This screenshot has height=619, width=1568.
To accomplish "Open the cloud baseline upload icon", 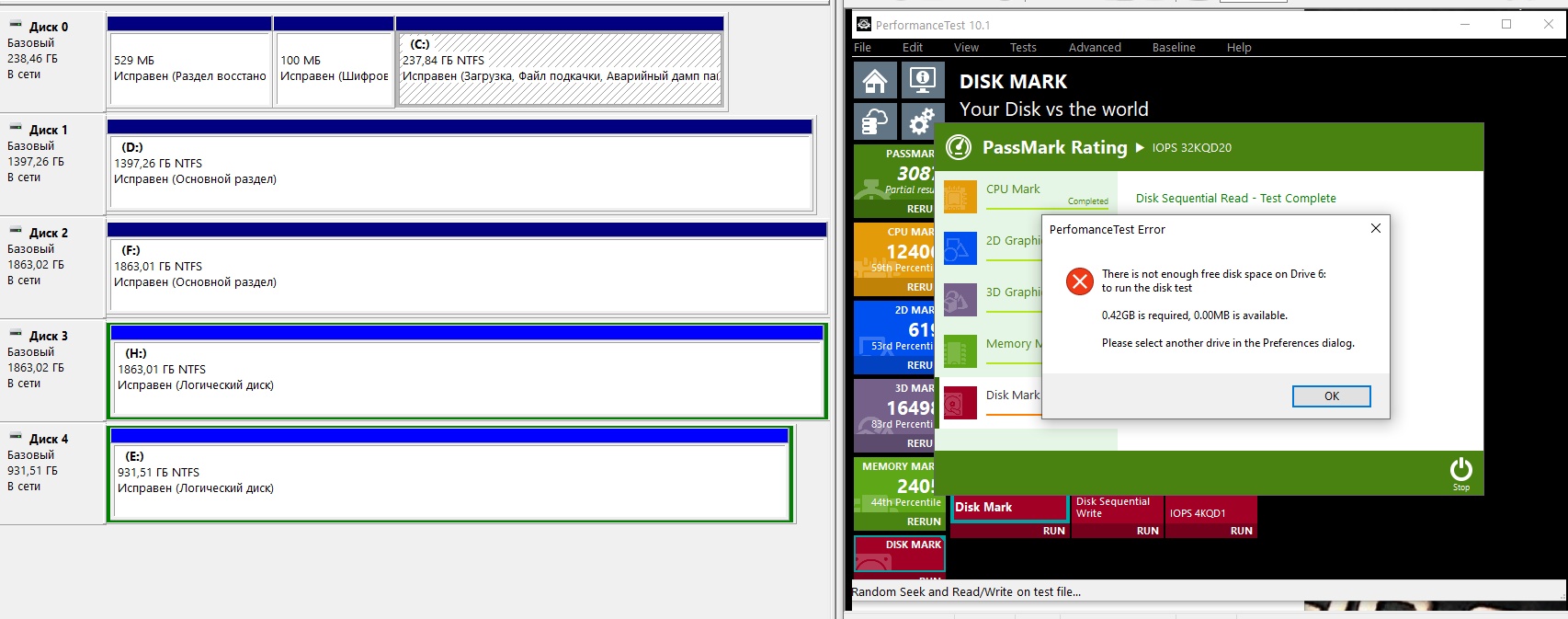I will pos(875,121).
